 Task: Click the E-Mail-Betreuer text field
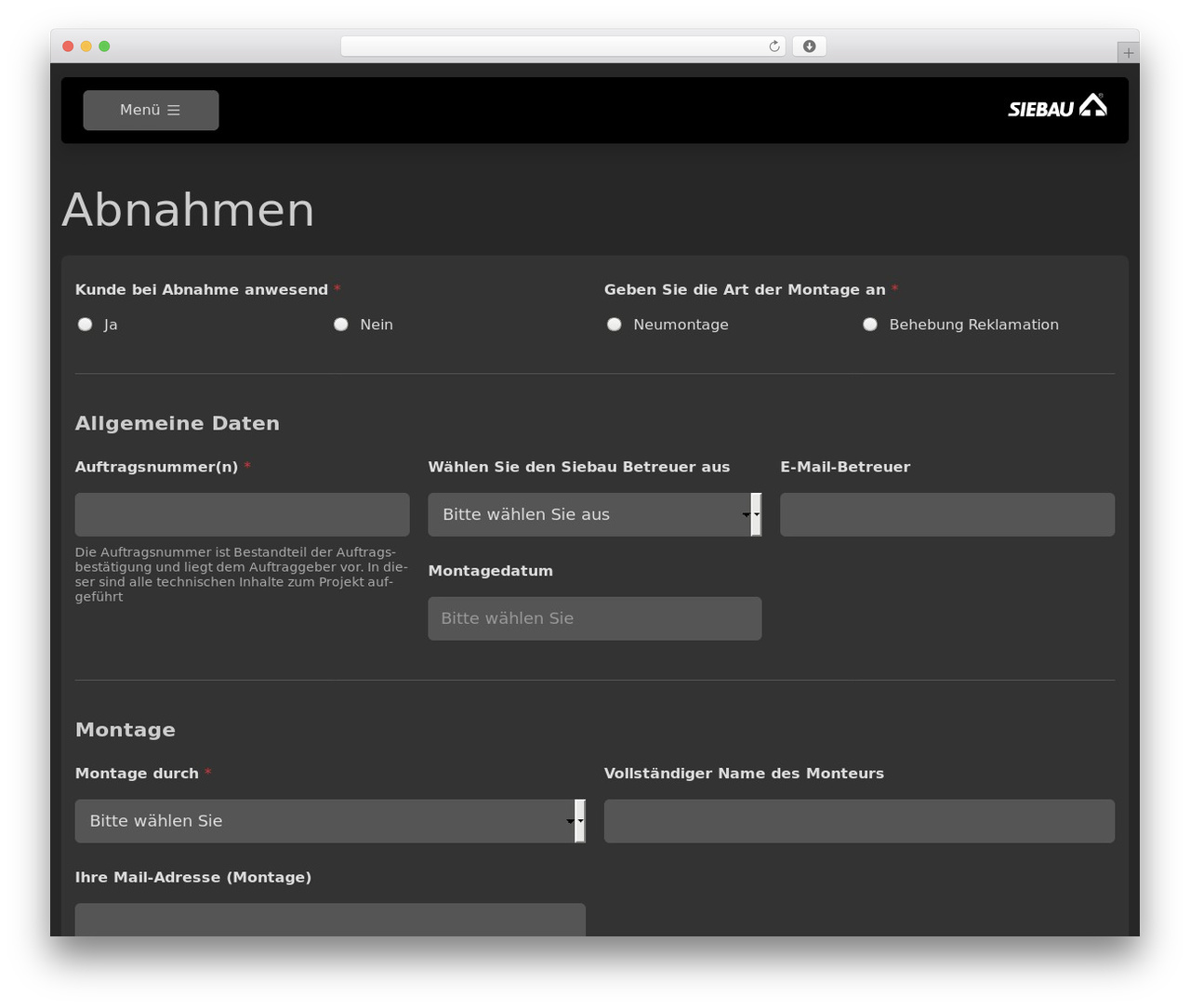[947, 514]
